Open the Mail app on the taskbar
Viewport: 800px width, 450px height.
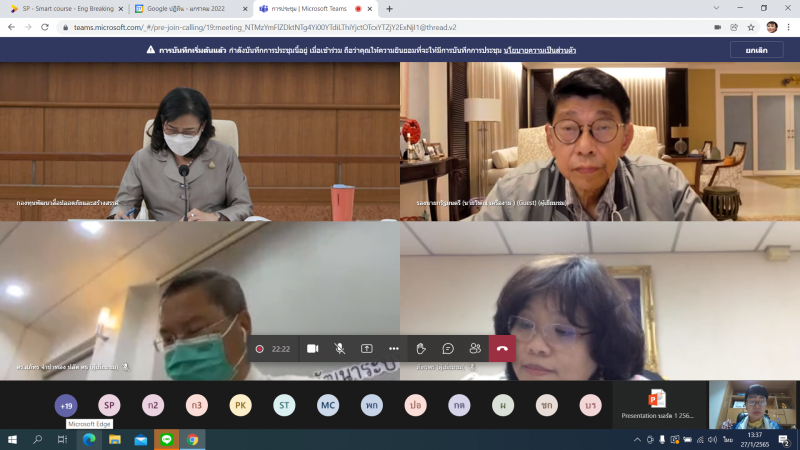click(x=141, y=439)
